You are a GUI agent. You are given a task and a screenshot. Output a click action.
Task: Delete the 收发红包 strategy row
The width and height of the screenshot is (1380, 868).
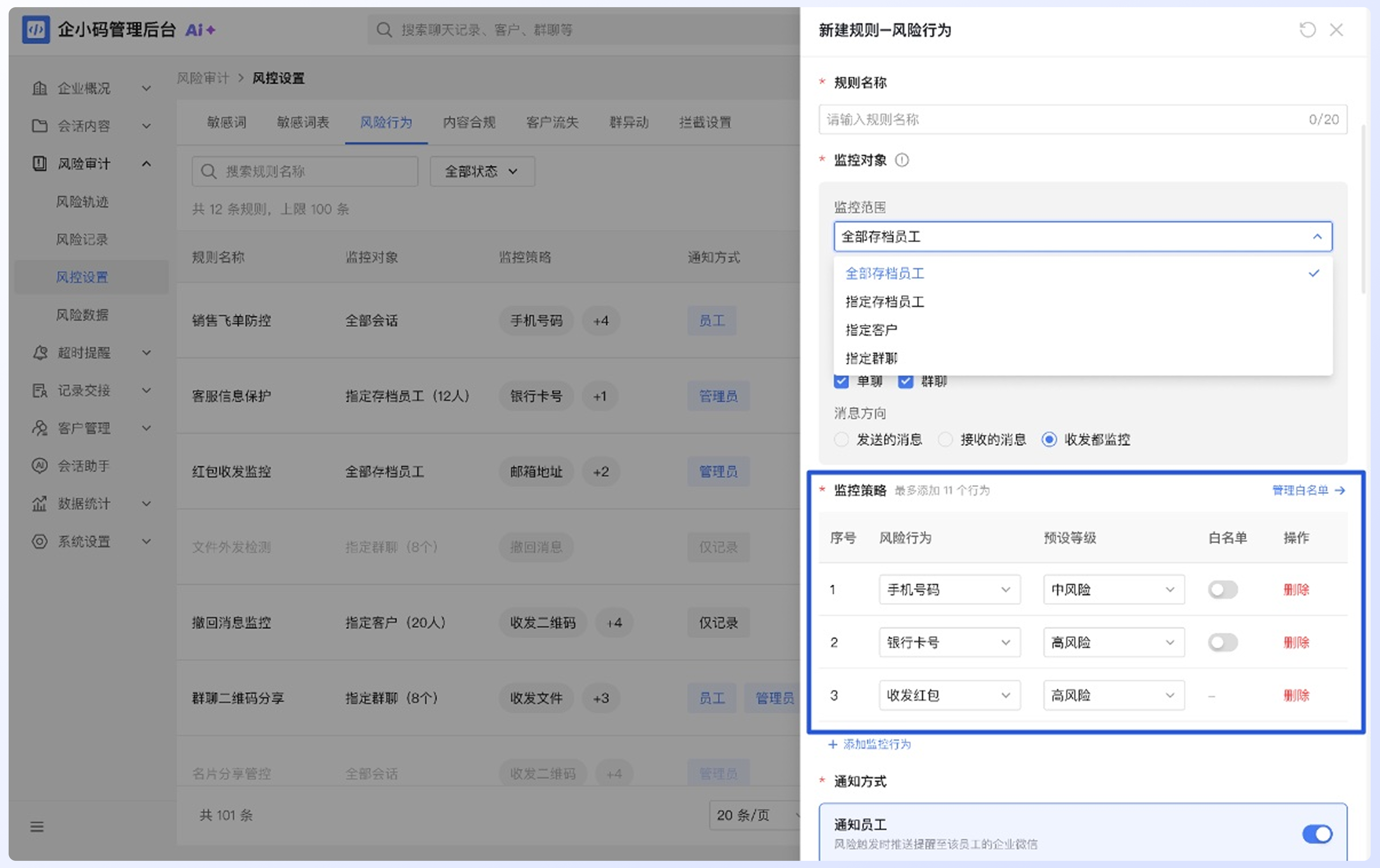[x=1296, y=695]
